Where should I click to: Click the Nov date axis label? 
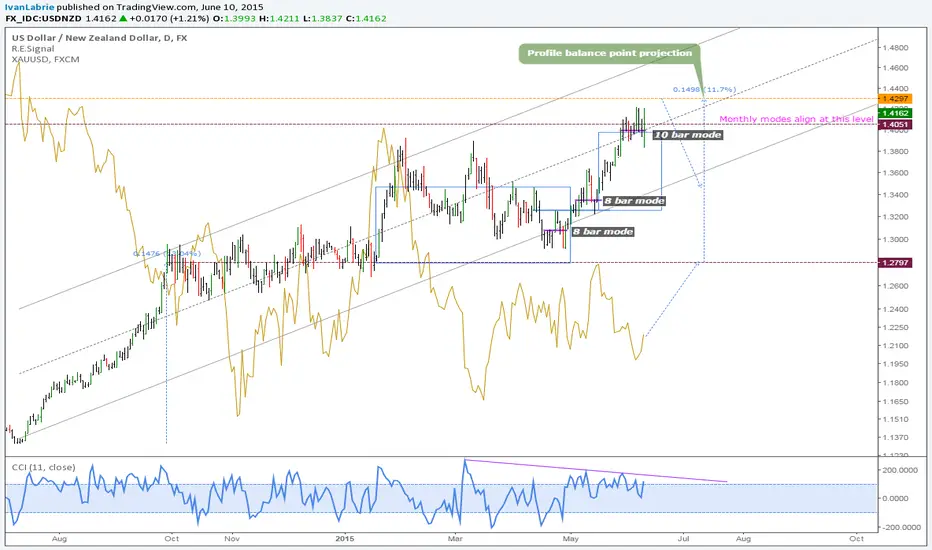click(x=232, y=539)
